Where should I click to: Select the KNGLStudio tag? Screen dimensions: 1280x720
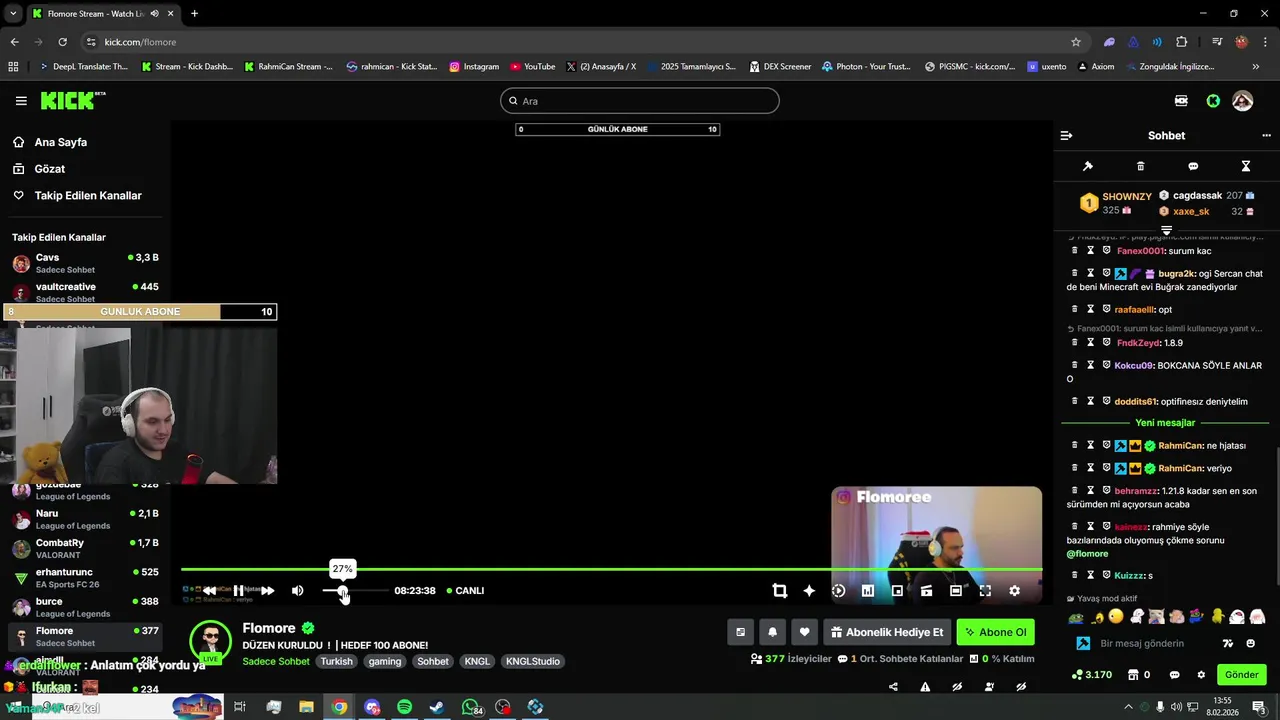coord(532,662)
